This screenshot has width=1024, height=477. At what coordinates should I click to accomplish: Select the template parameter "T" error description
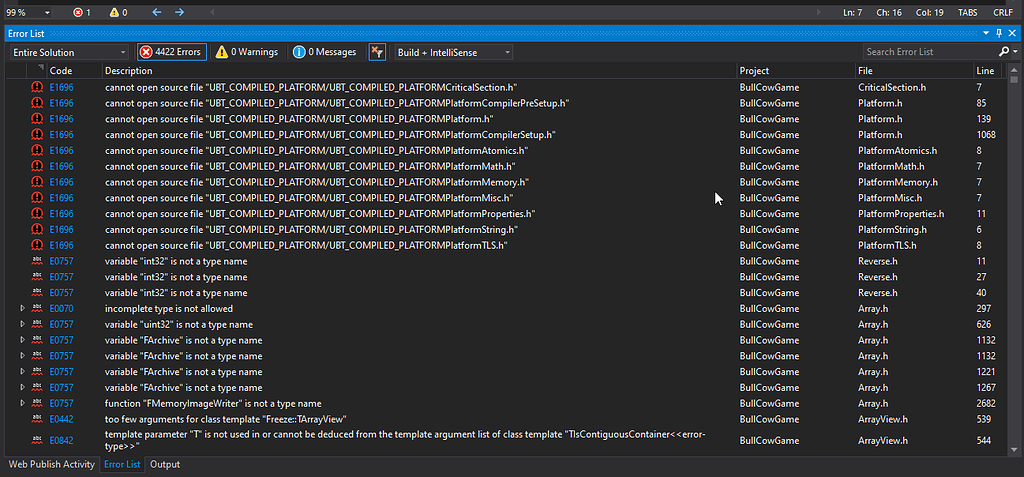coord(405,440)
